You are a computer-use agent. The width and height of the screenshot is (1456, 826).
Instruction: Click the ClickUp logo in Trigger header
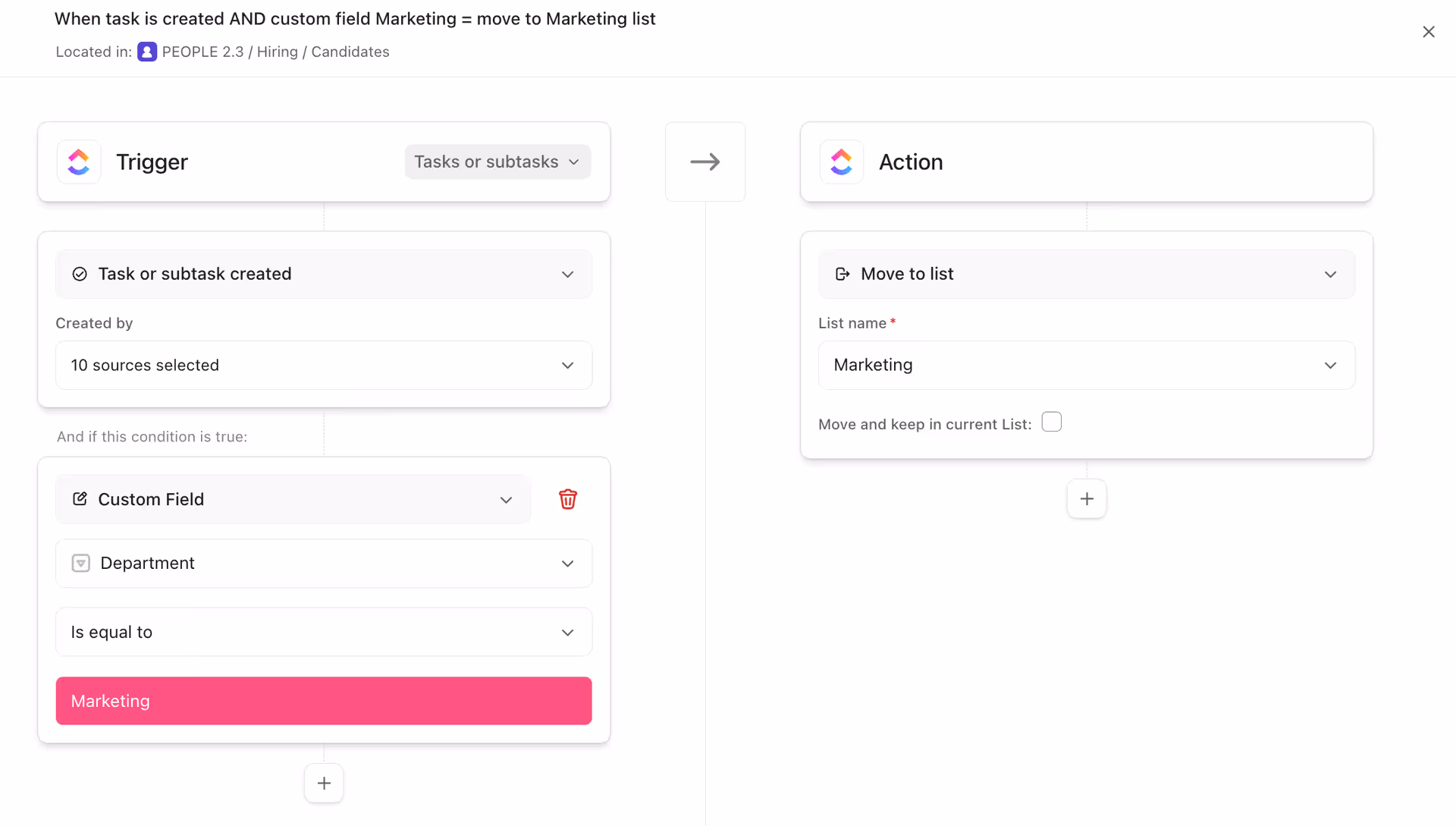click(x=79, y=162)
